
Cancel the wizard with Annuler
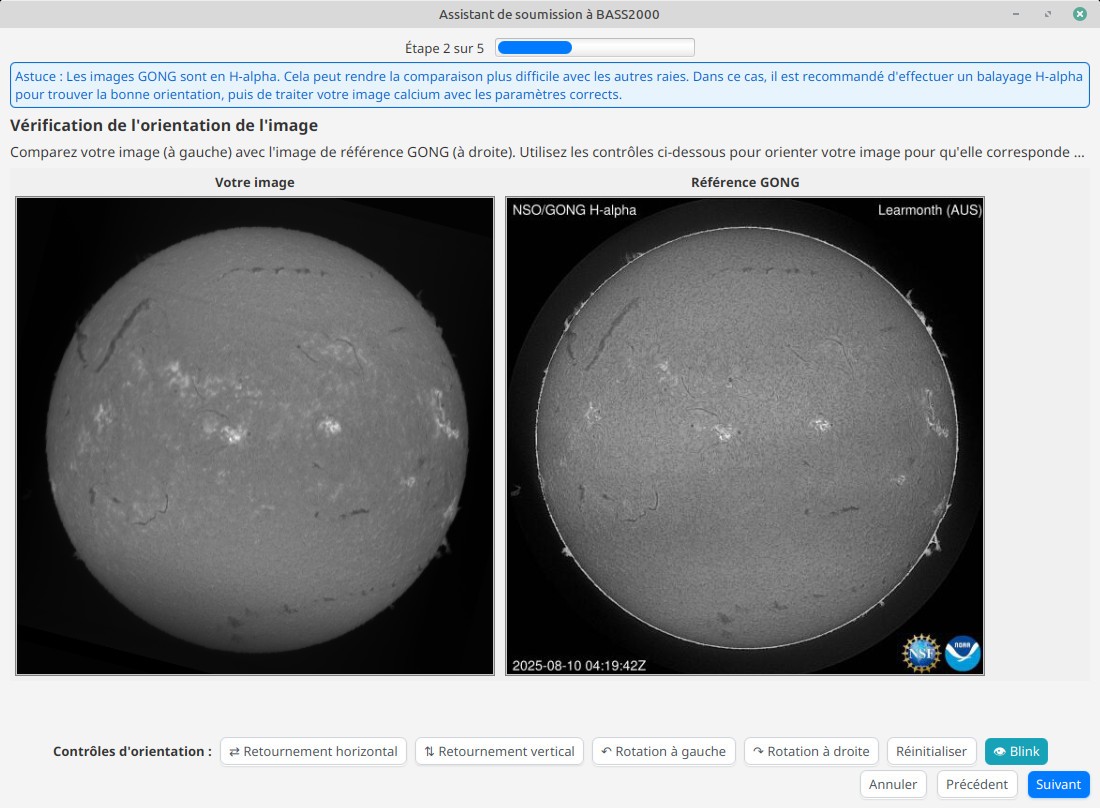[x=893, y=784]
